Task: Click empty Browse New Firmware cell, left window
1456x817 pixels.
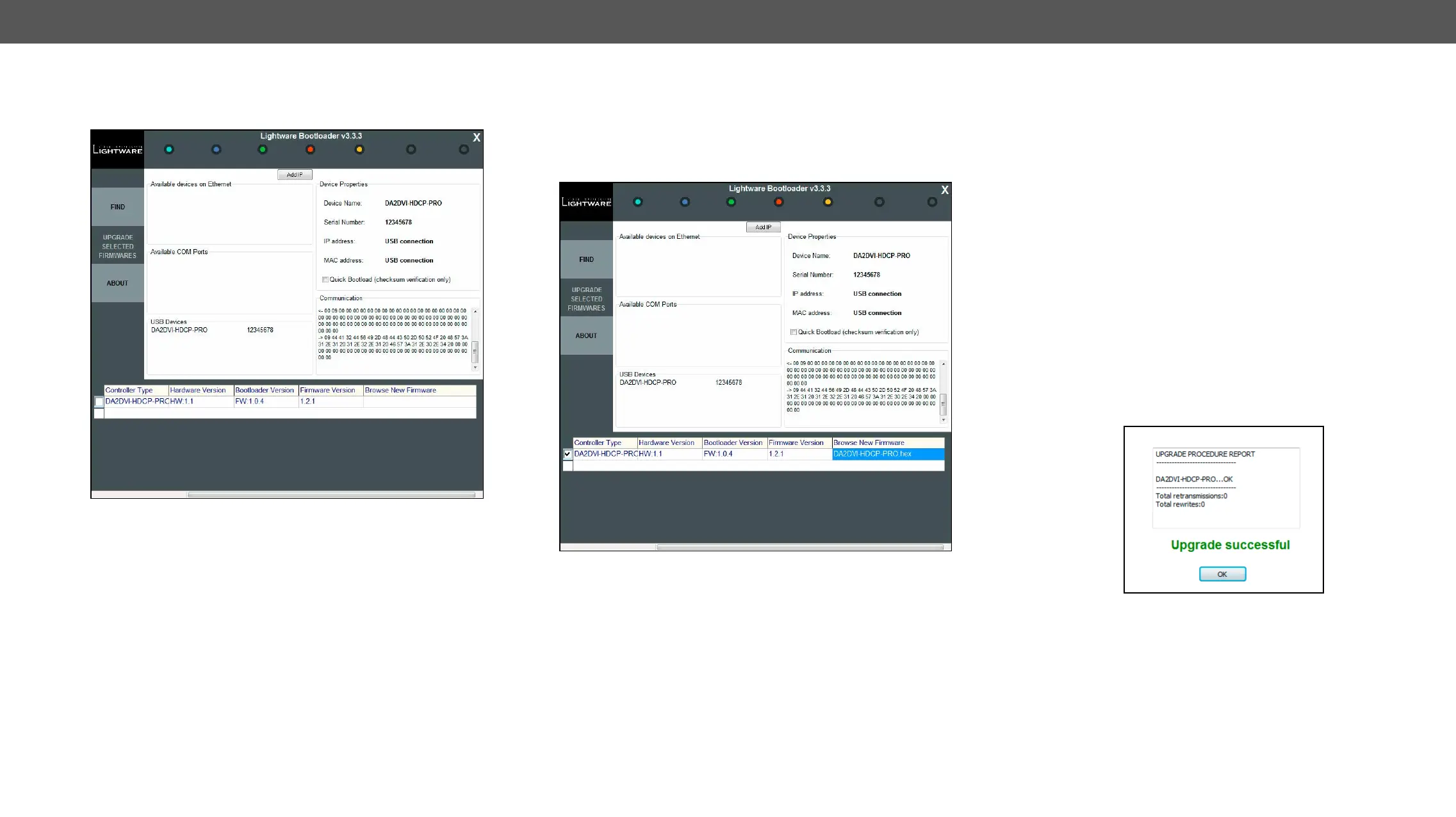Action: pyautogui.click(x=420, y=402)
